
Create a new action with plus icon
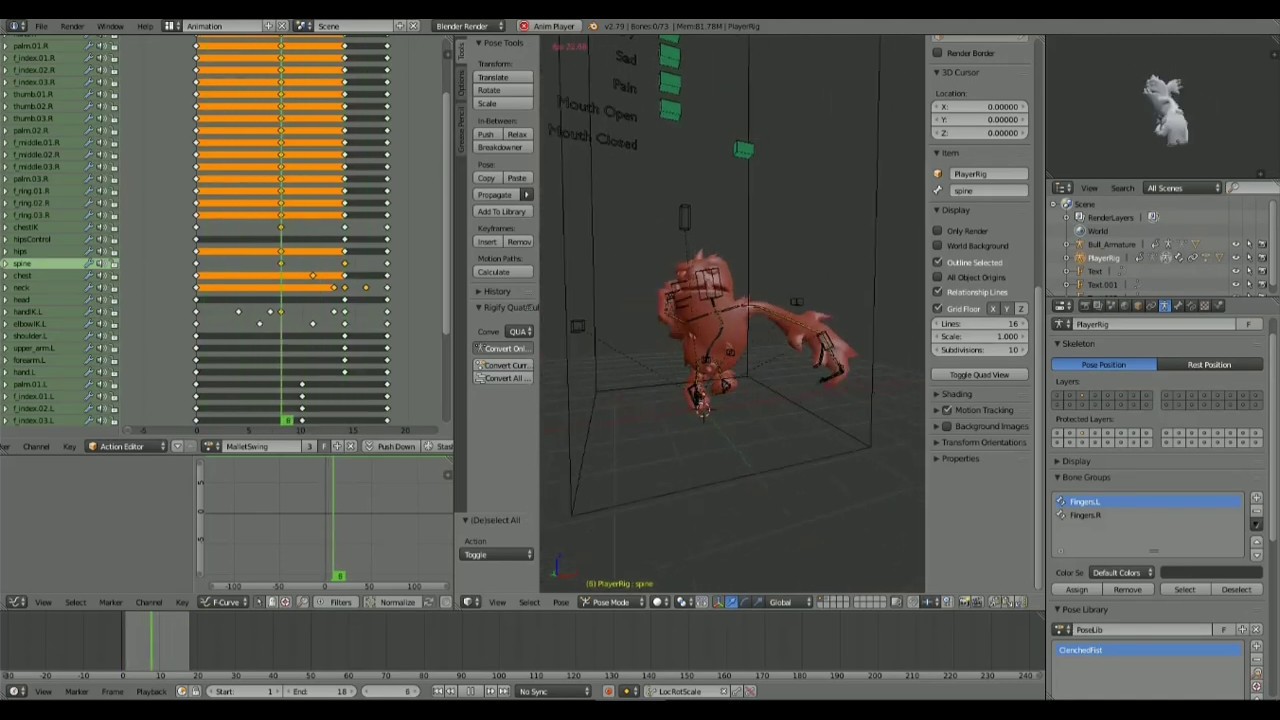[x=337, y=446]
